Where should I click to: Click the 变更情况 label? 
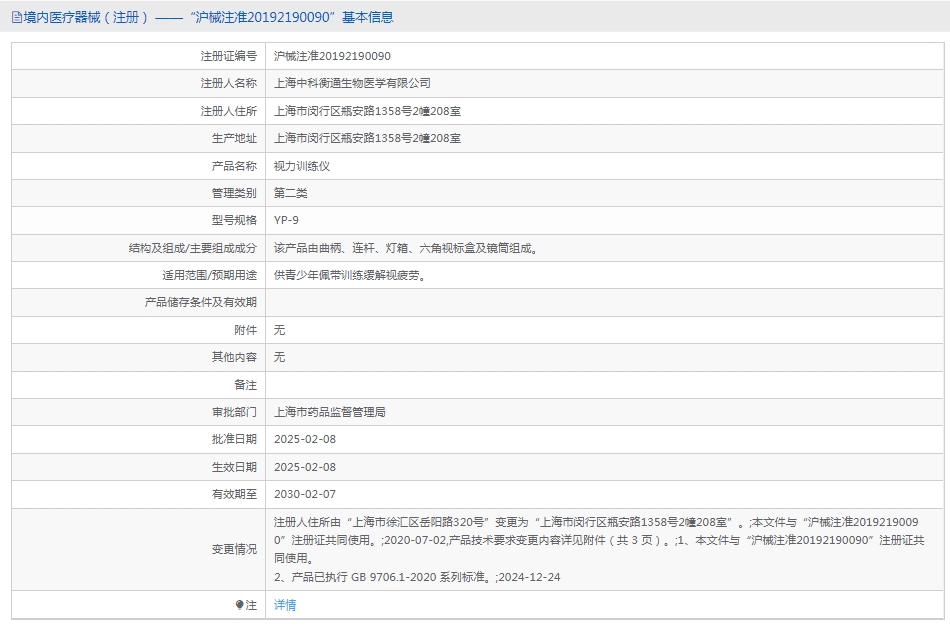pos(234,549)
